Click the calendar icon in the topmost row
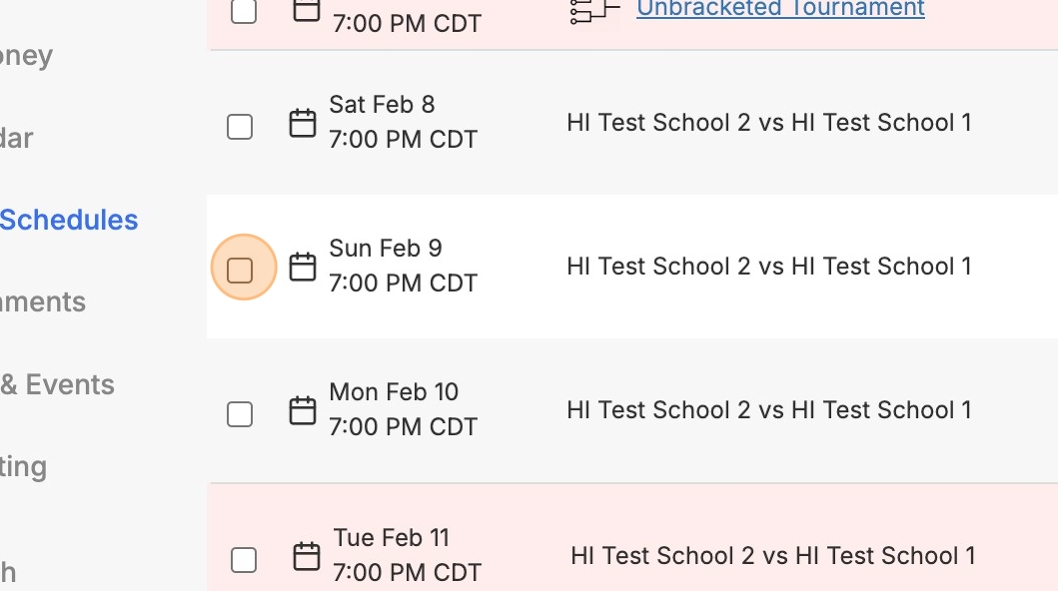 pos(306,9)
